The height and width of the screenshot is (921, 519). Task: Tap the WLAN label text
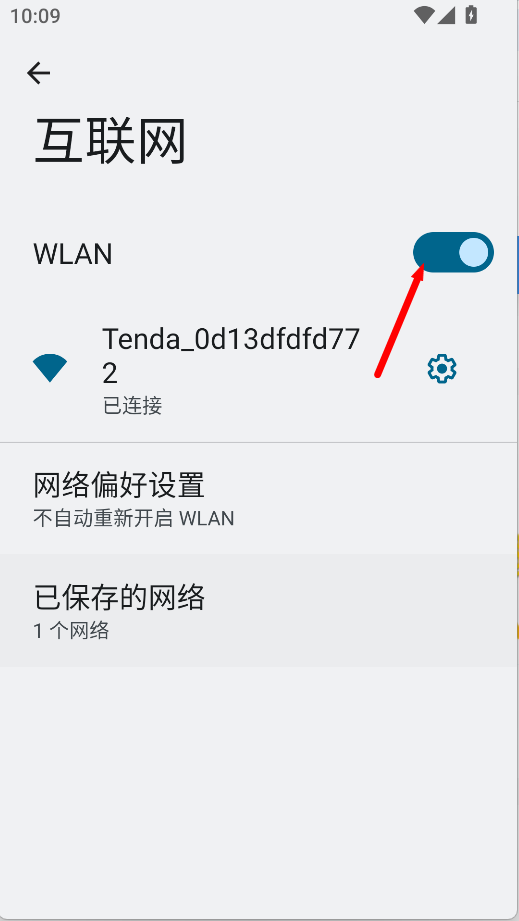point(73,254)
